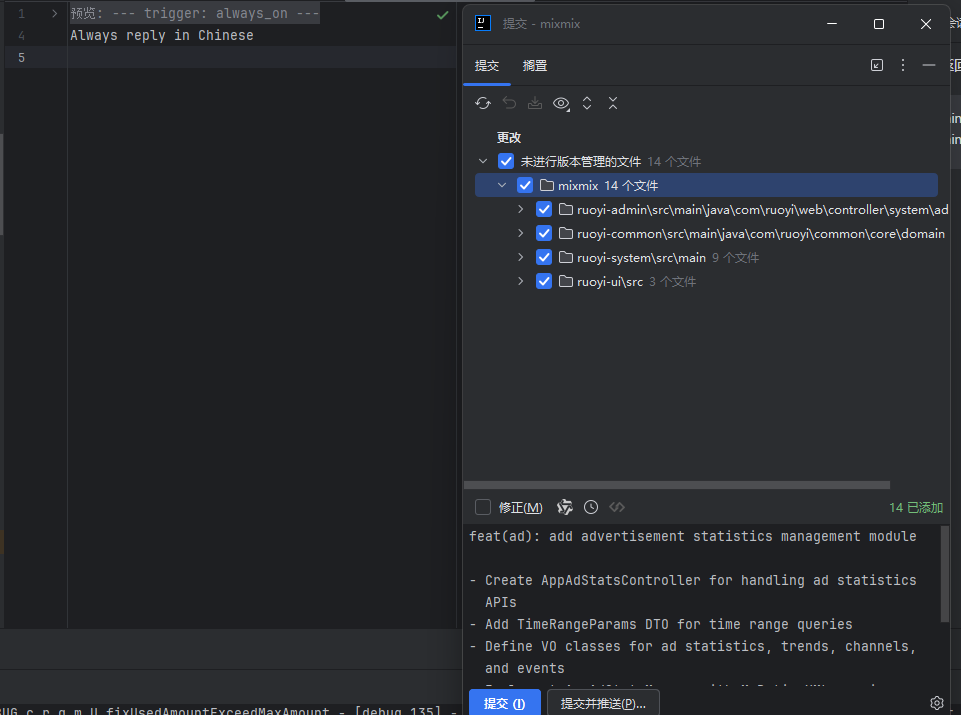Select the mixmix 14 个文件 row
The height and width of the screenshot is (715, 961).
click(706, 185)
